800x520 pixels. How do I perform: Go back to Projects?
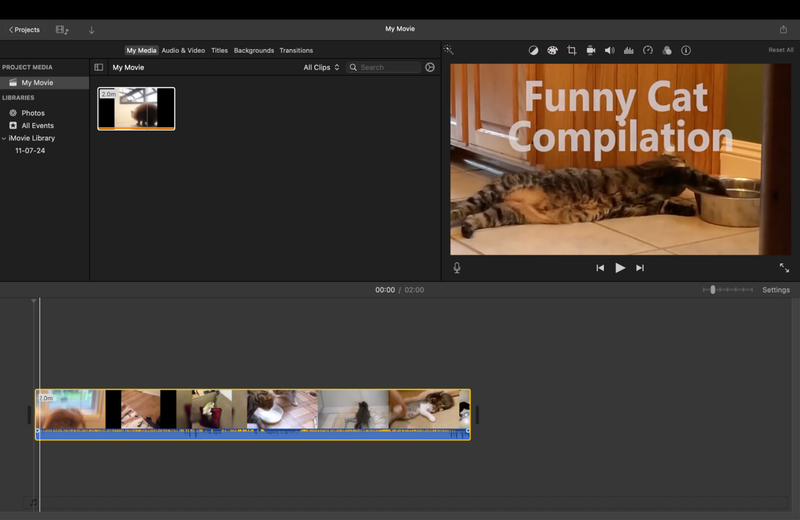(x=24, y=30)
